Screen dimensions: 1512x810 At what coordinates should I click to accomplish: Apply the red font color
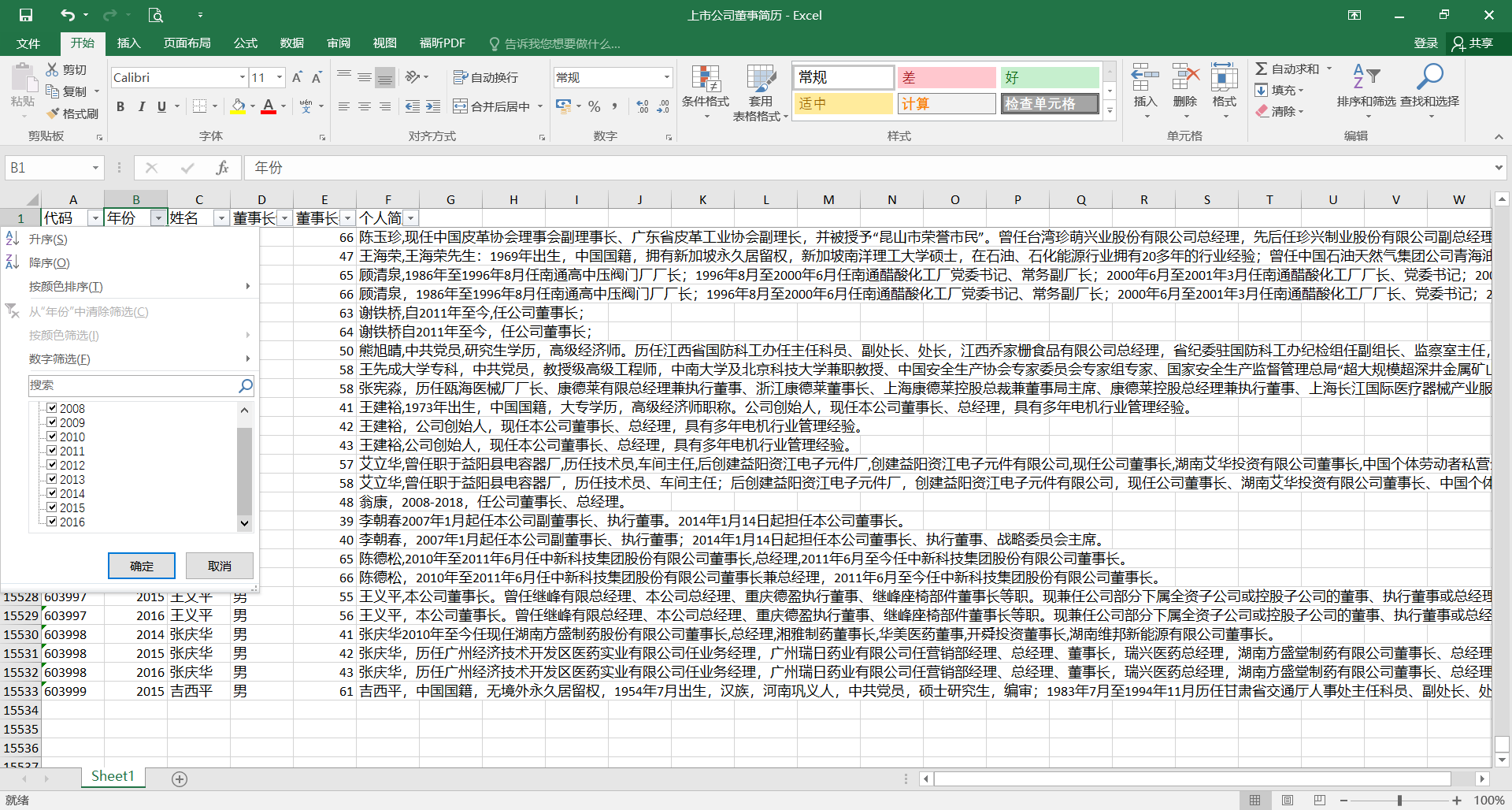(269, 106)
